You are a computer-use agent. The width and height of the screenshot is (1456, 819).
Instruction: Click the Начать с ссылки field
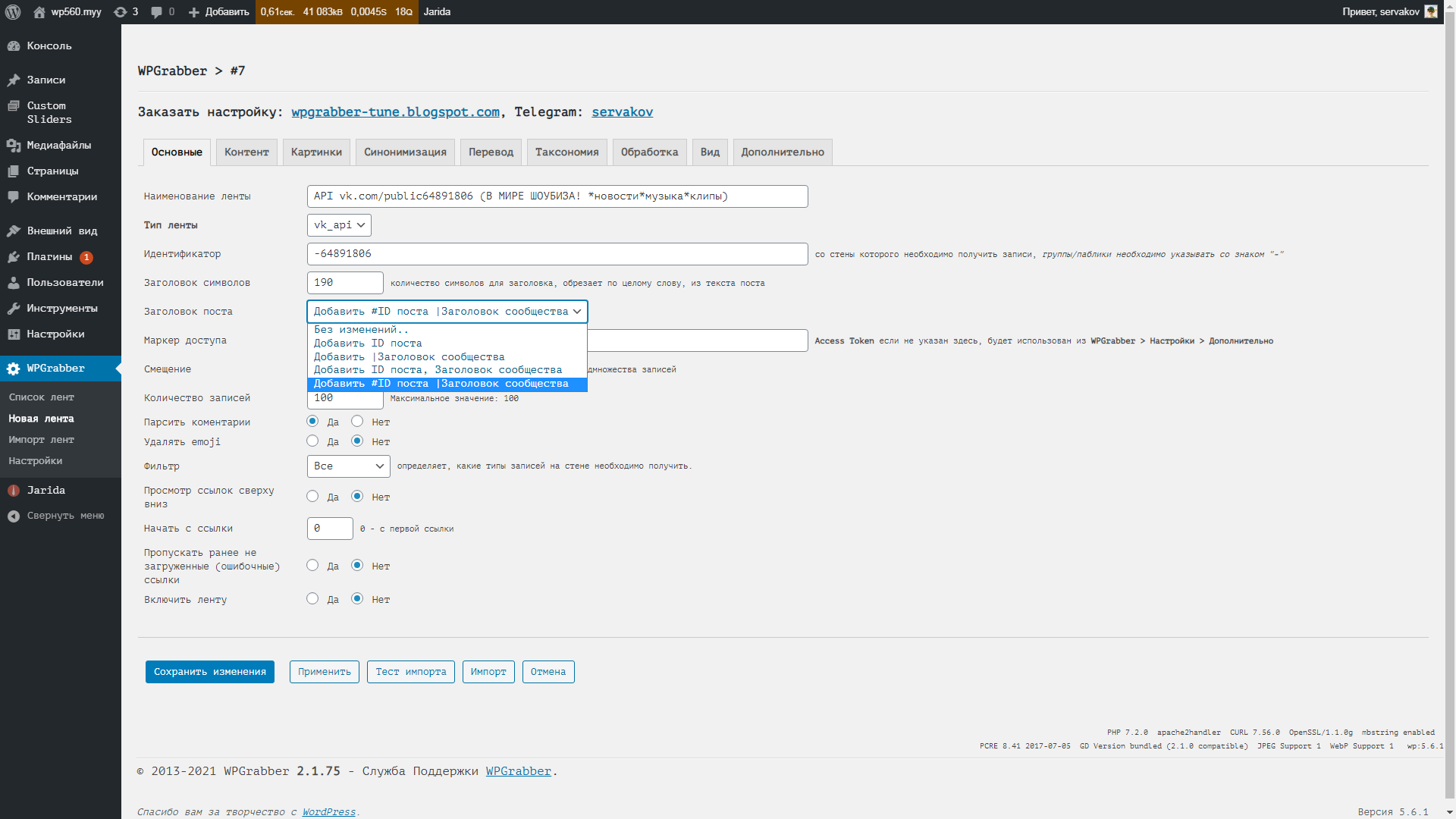point(330,529)
